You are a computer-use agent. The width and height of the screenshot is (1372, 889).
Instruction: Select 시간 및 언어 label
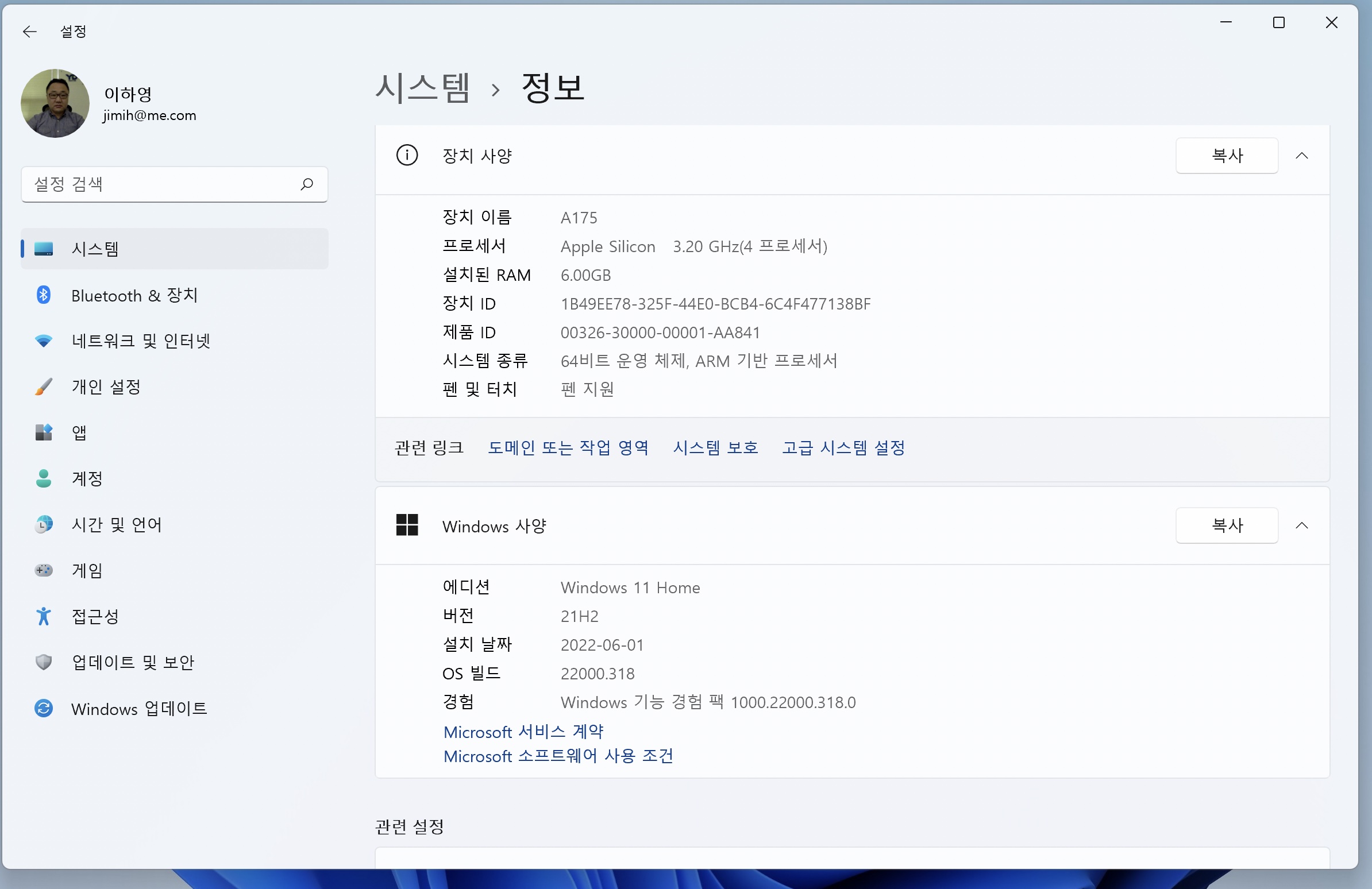coord(117,524)
